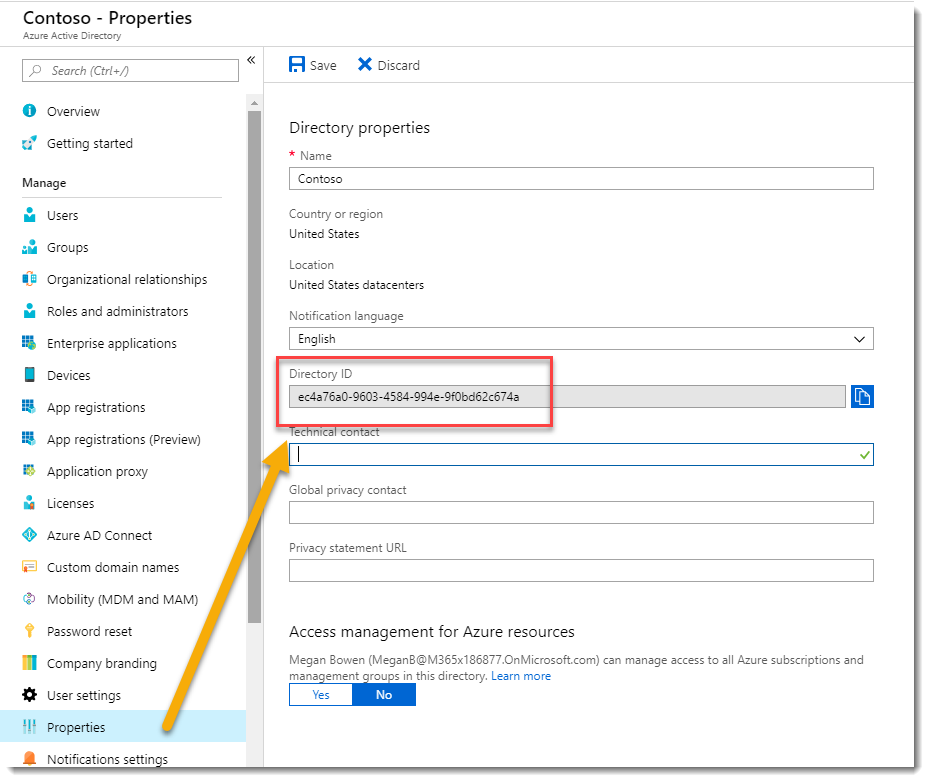Click the Privacy statement URL field

pos(581,571)
